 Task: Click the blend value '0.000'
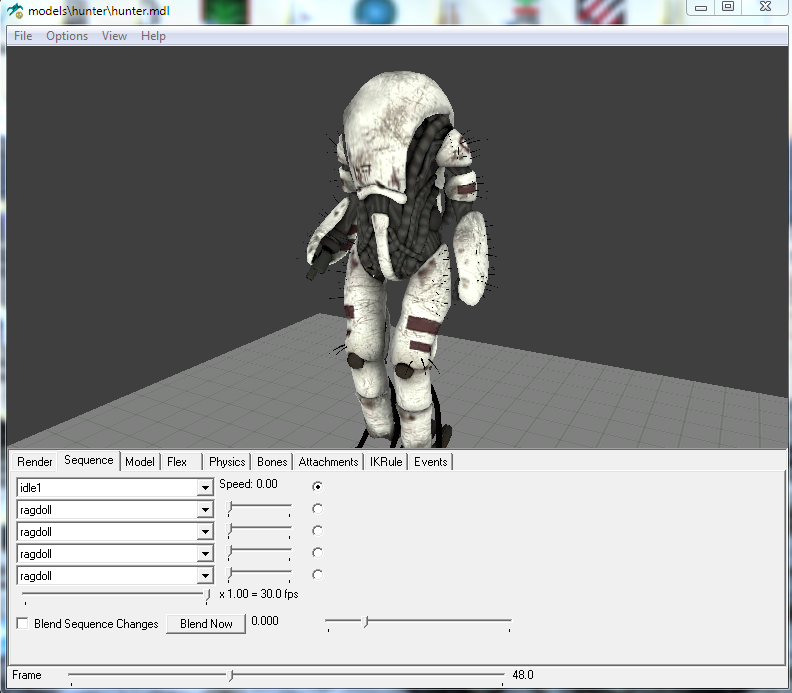pos(265,621)
